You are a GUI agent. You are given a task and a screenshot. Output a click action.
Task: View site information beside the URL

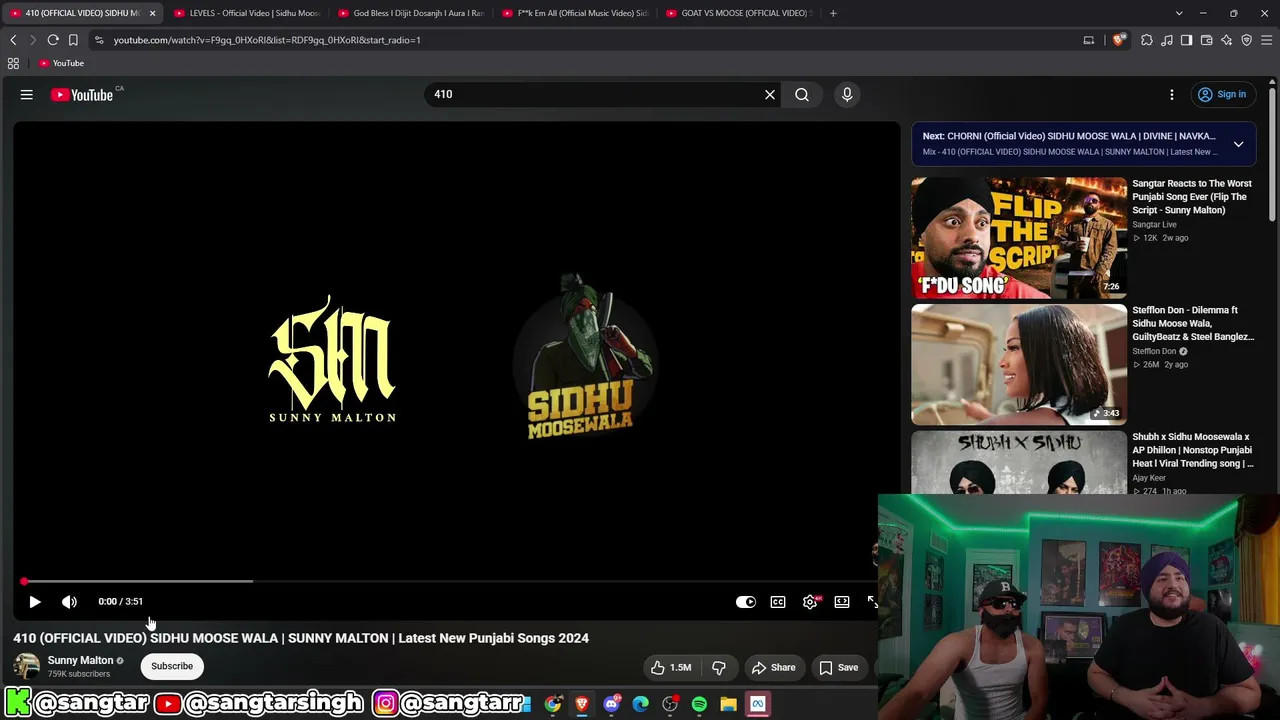pos(99,40)
